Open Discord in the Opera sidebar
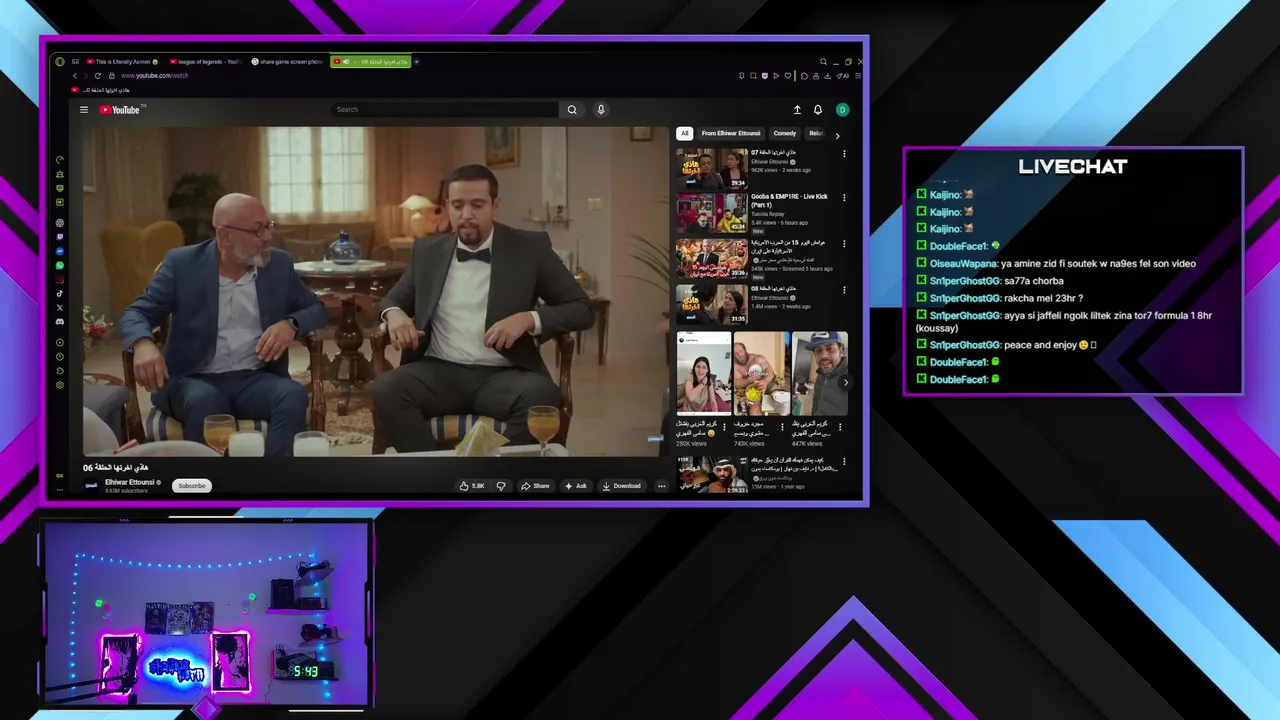 60,322
